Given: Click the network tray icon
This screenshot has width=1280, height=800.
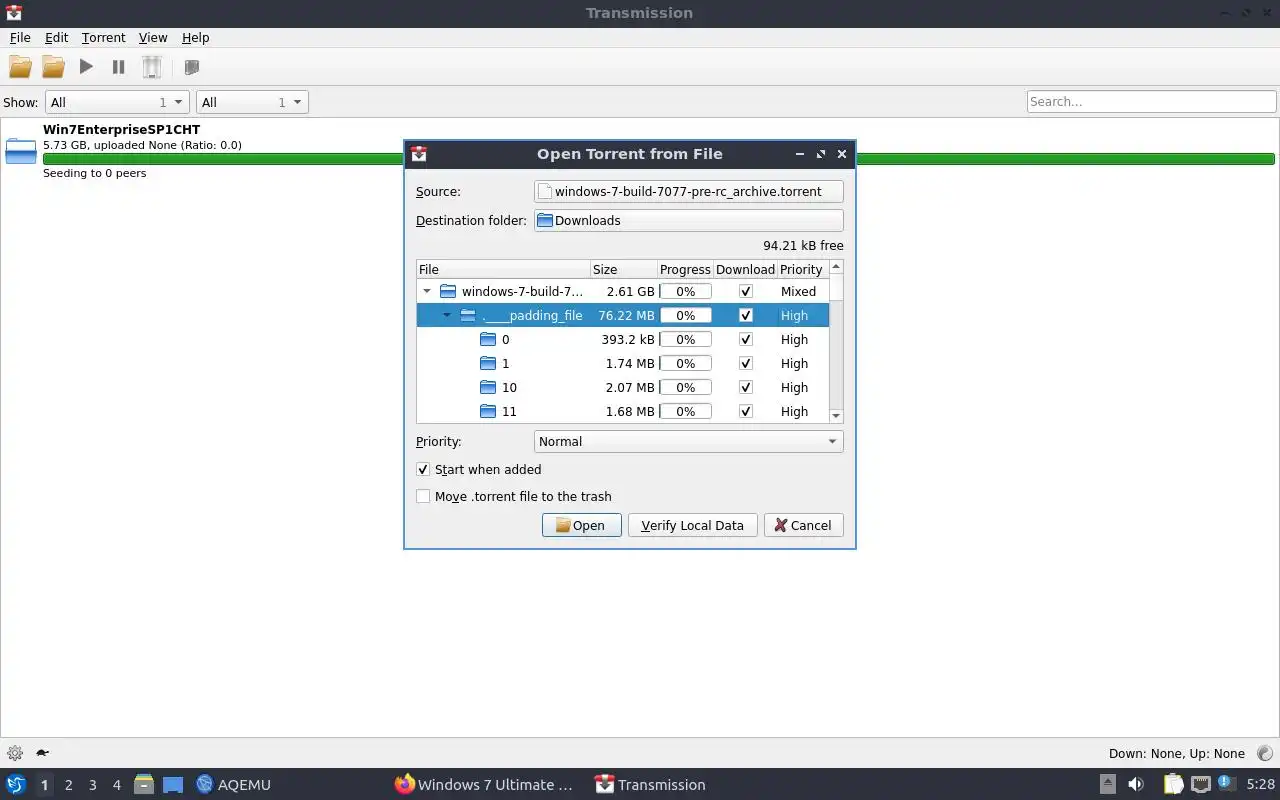Looking at the screenshot, I should (1201, 784).
